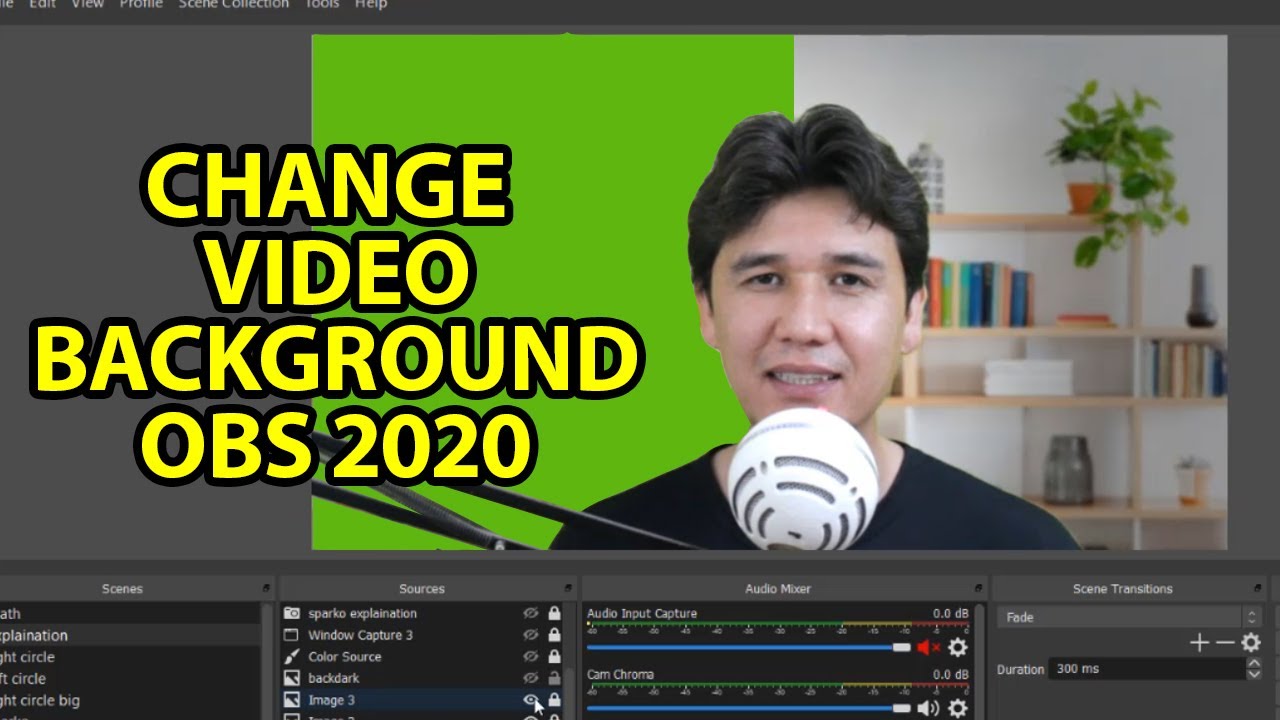This screenshot has height=720, width=1280.
Task: Show the sparko explaination source
Action: [x=531, y=613]
